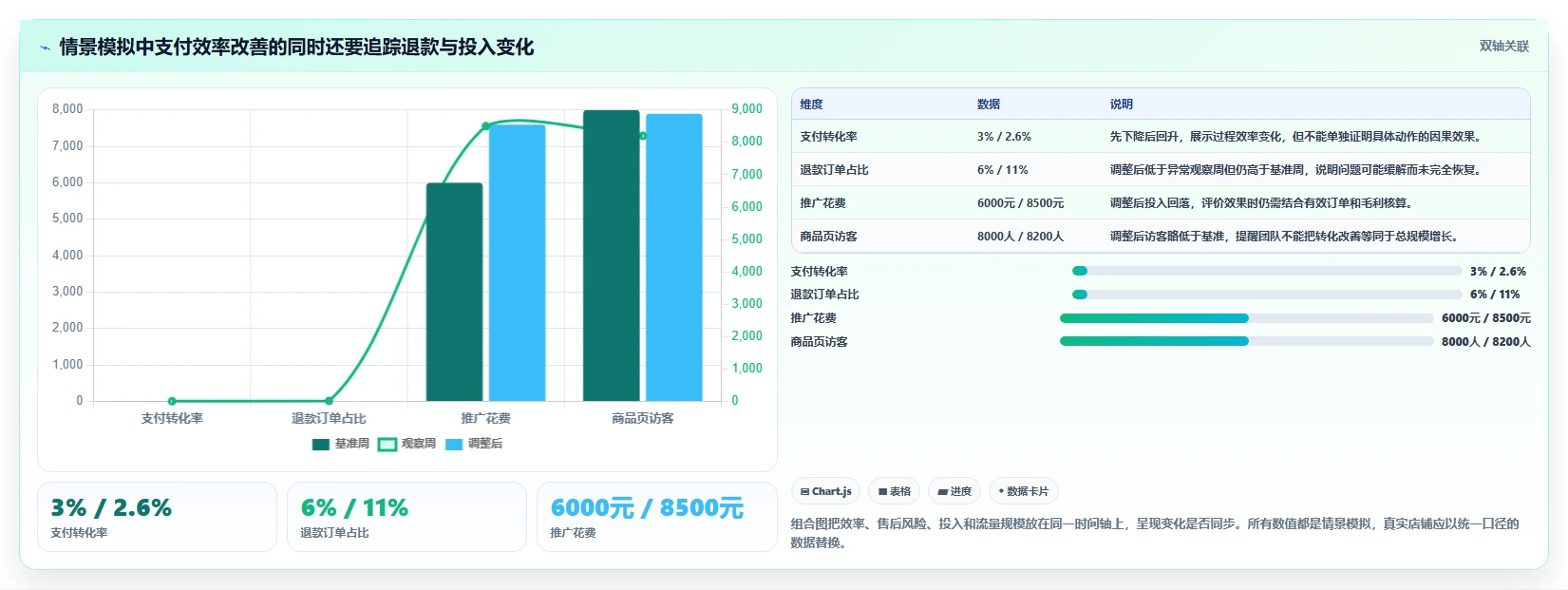1568x590 pixels.
Task: Click the 退款订单占比 x-axis label
Action: [329, 418]
